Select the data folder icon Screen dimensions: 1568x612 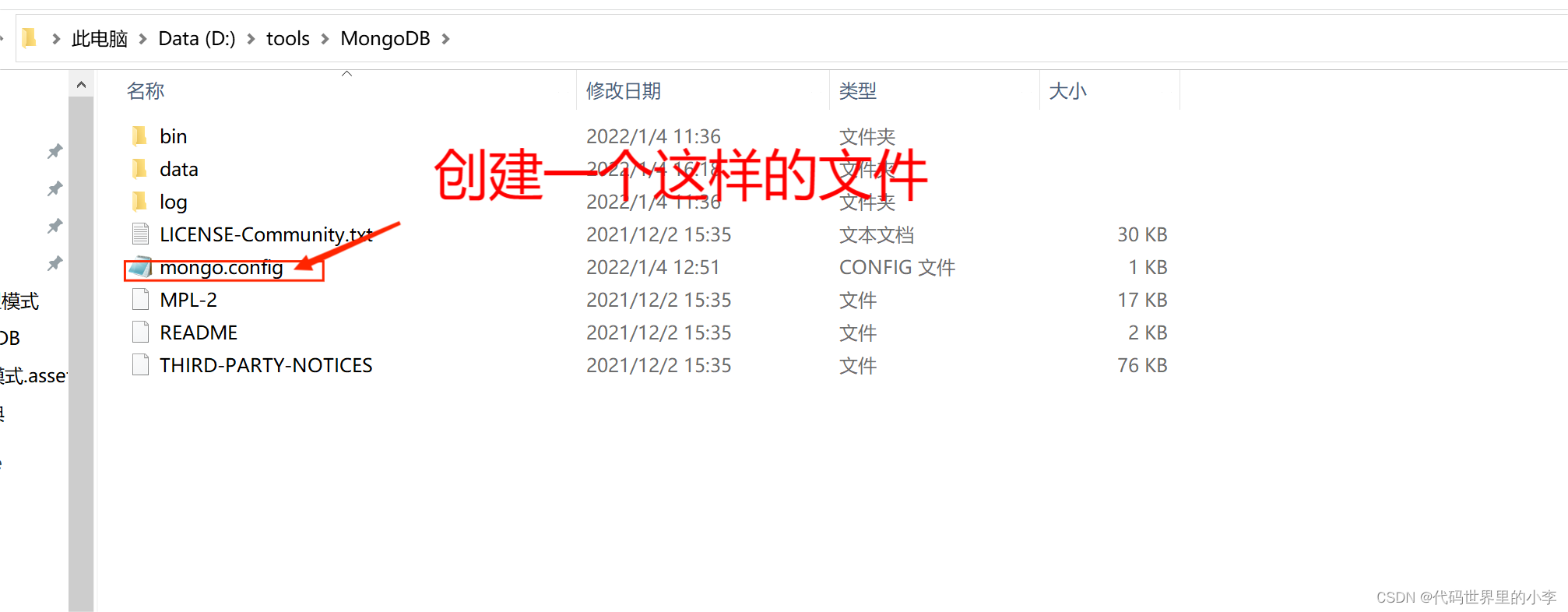(140, 169)
